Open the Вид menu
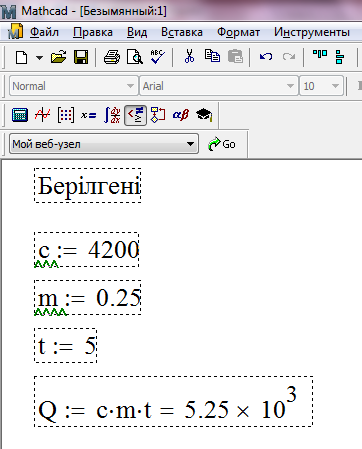This screenshot has height=449, width=362. (137, 32)
